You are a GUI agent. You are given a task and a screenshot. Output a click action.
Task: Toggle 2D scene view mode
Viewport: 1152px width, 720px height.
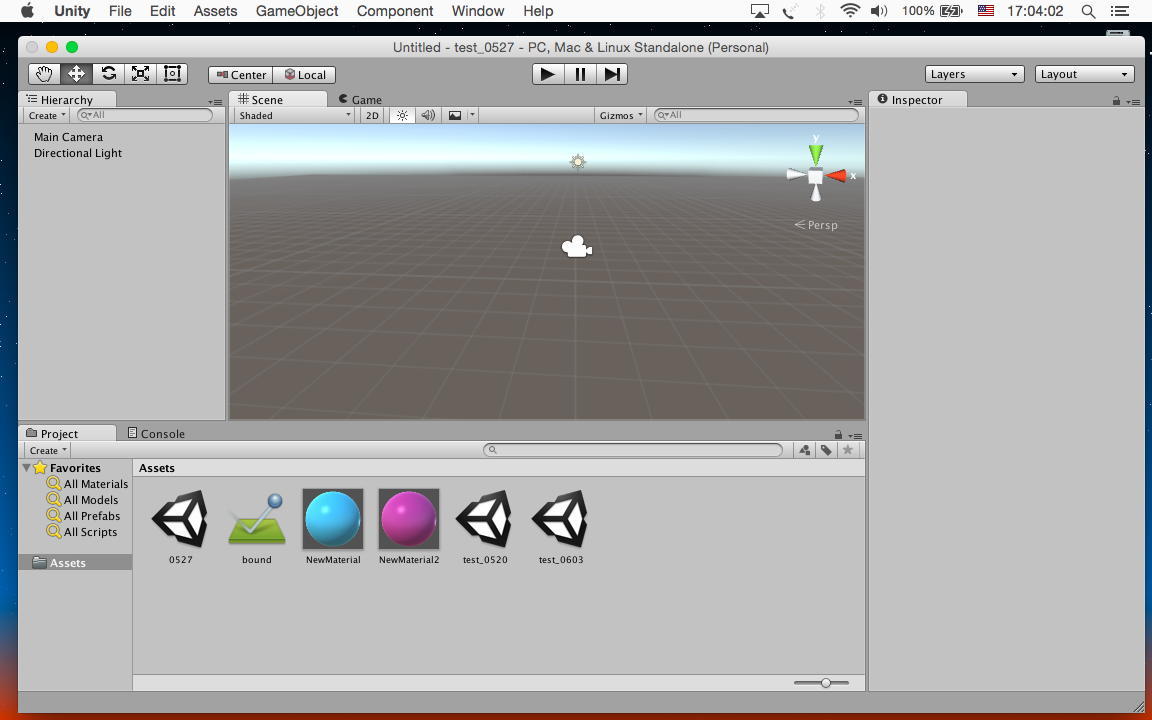(x=372, y=115)
